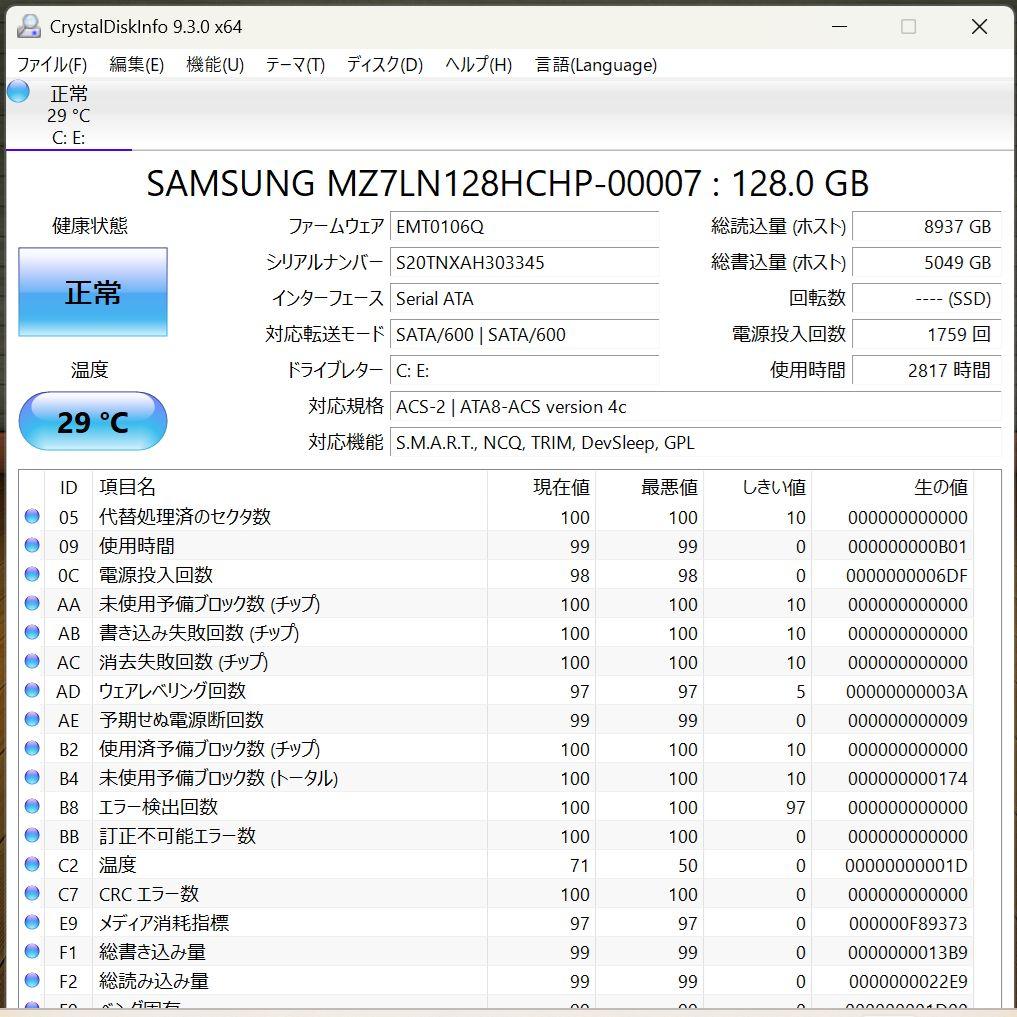Select the 予期せぬ電源断回数 row name
This screenshot has height=1017, width=1017.
coord(181,720)
